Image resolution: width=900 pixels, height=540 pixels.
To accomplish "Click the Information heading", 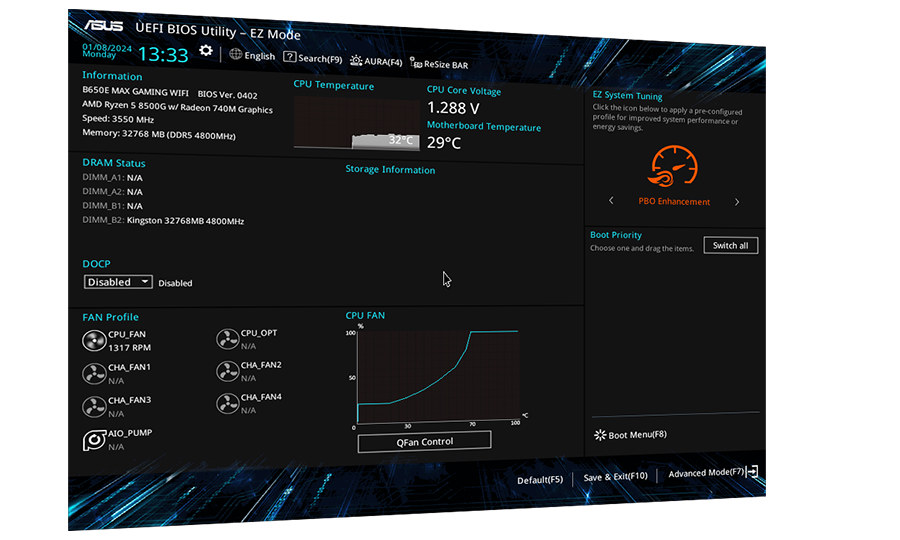I will coord(112,76).
